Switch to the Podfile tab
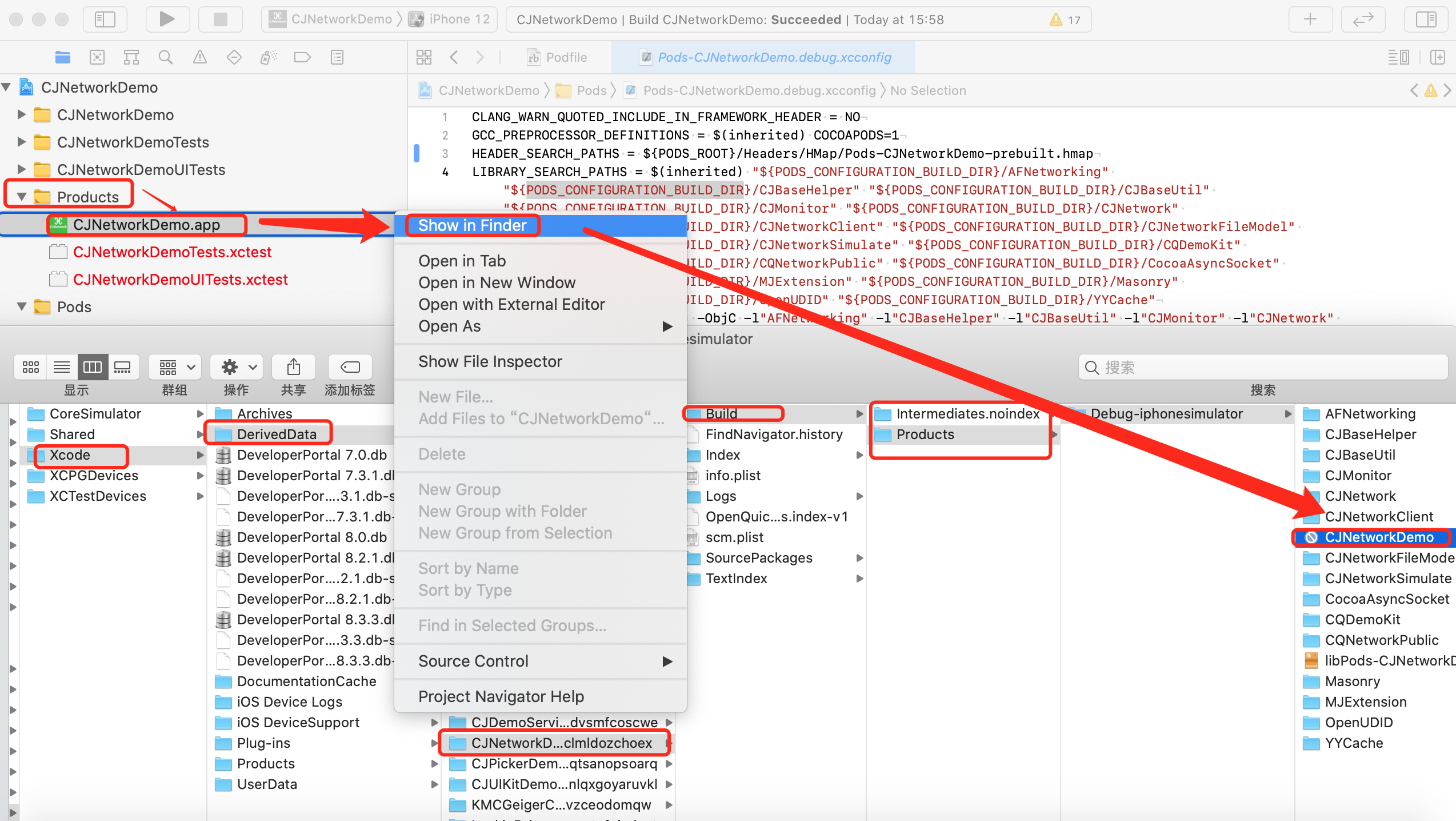The image size is (1456, 821). click(x=557, y=57)
